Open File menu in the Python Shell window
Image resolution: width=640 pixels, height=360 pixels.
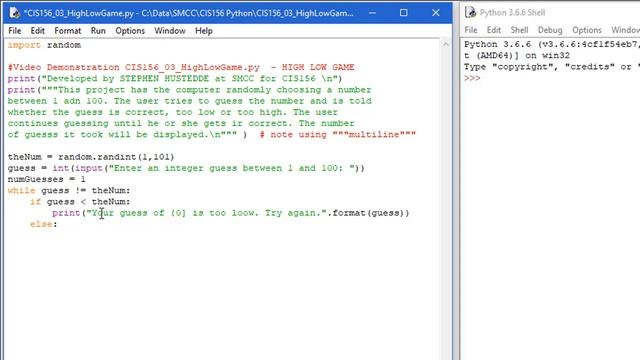[x=471, y=30]
